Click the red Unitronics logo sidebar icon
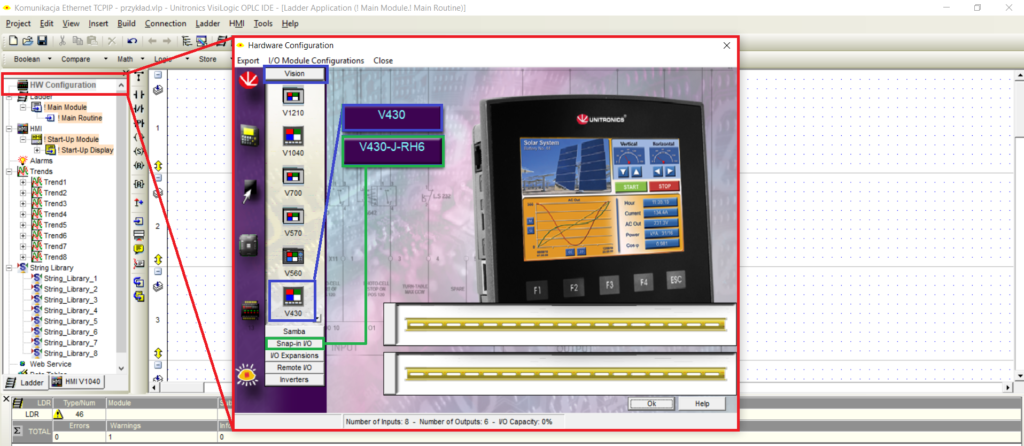The height and width of the screenshot is (446, 1024). coord(248,80)
